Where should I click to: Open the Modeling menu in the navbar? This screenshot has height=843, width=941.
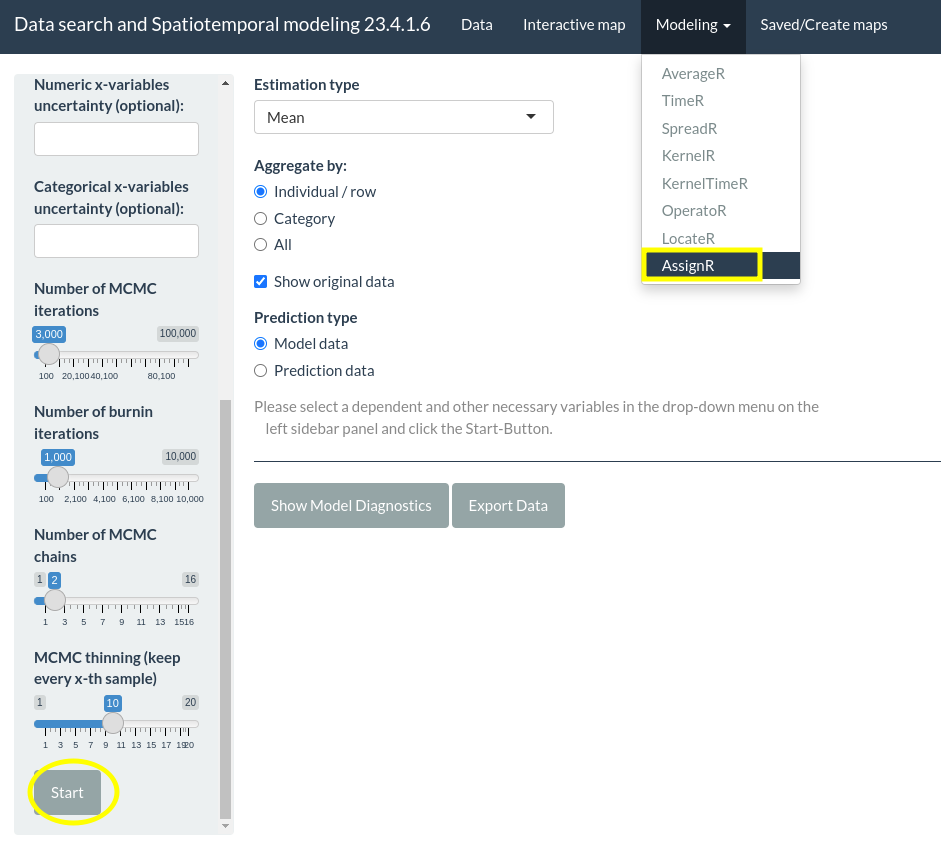pyautogui.click(x=693, y=24)
